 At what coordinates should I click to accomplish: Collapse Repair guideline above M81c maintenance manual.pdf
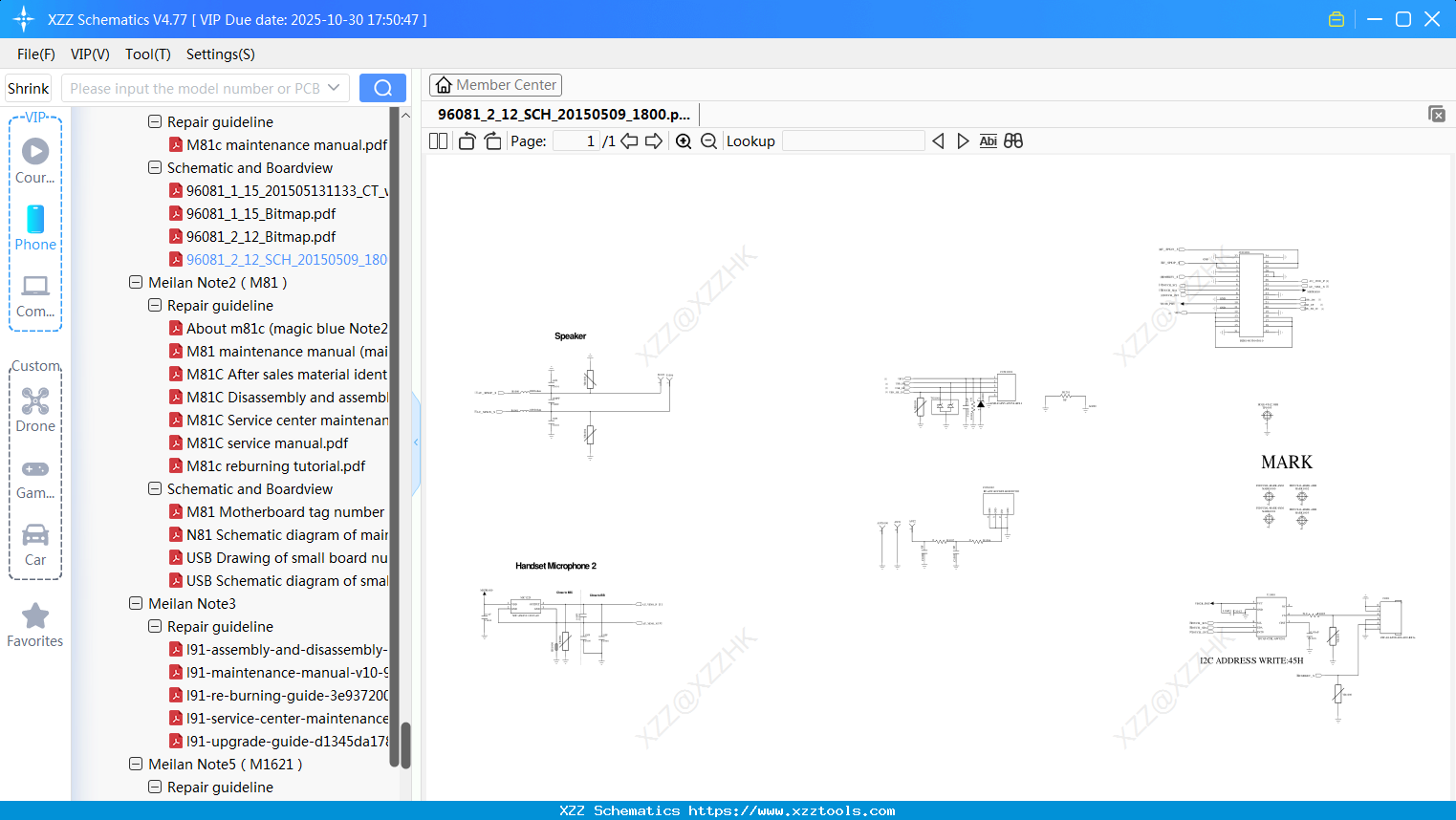coord(155,122)
